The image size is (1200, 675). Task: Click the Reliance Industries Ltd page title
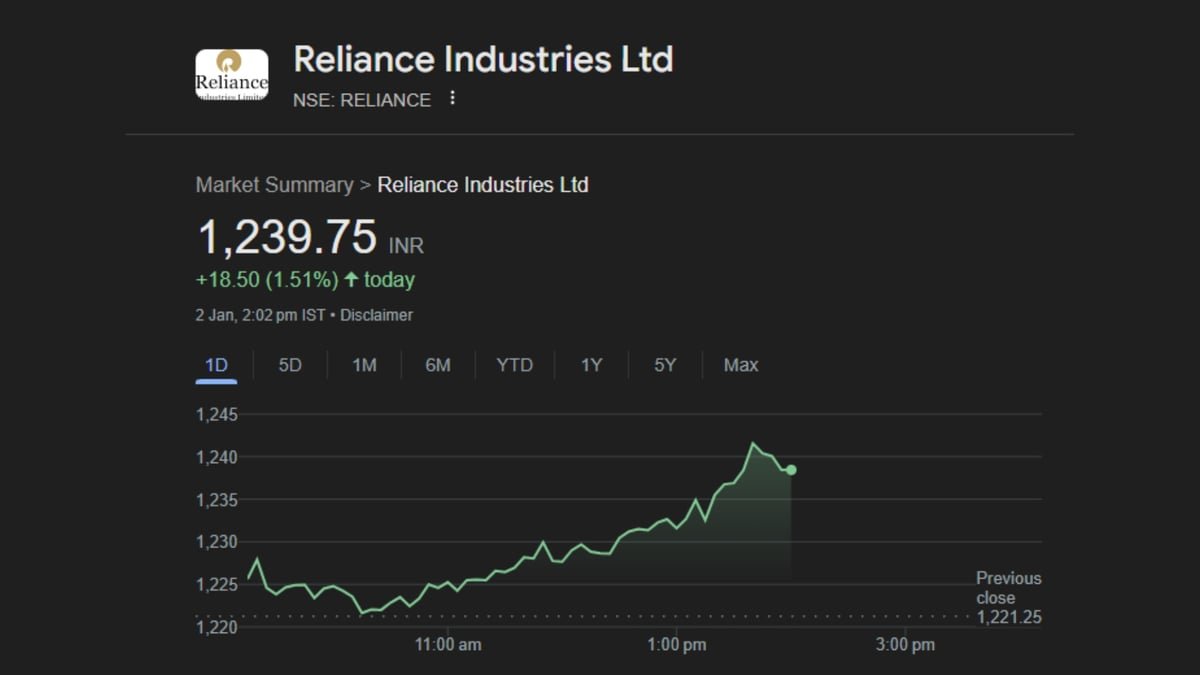click(x=483, y=59)
